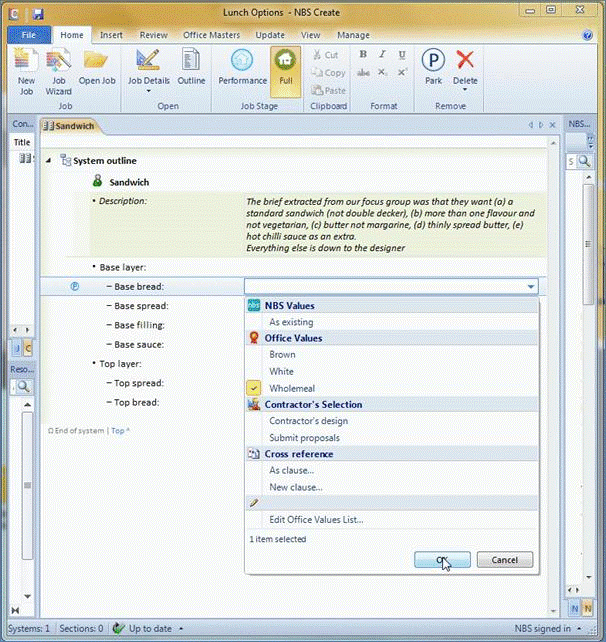Choose 'Submit proposals' option

click(x=304, y=438)
